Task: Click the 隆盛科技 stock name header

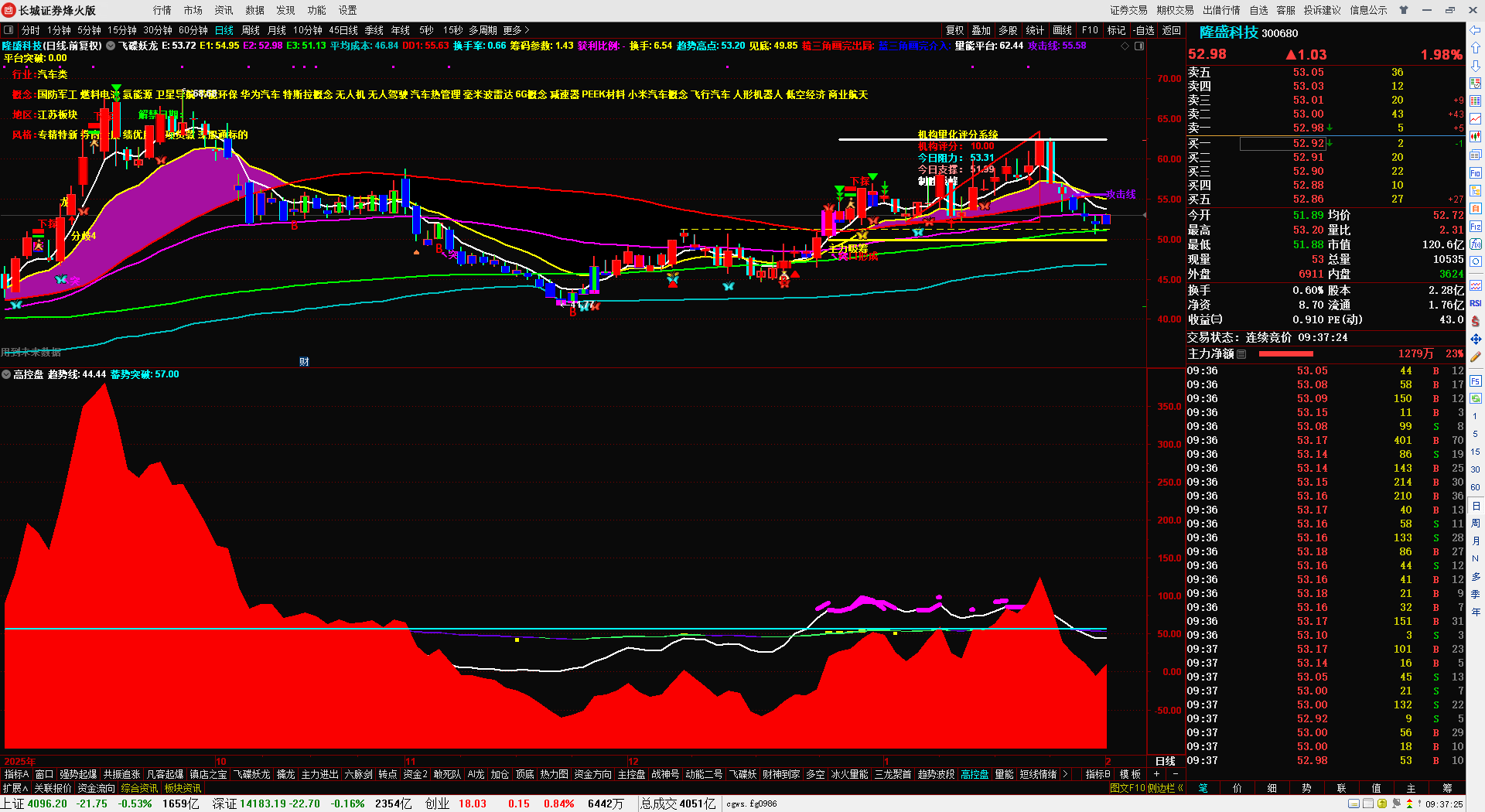Action: pos(1229,32)
